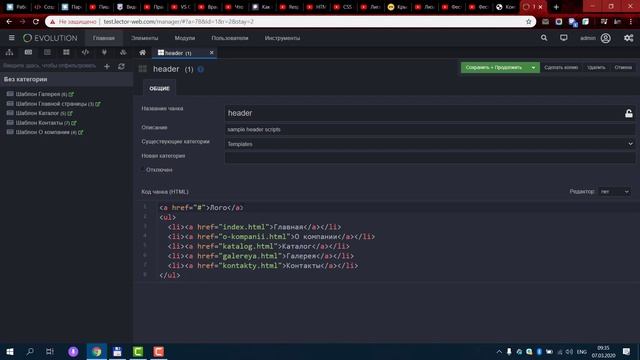Image resolution: width=640 pixels, height=360 pixels.
Task: Click the Сделать копию button
Action: (x=561, y=67)
